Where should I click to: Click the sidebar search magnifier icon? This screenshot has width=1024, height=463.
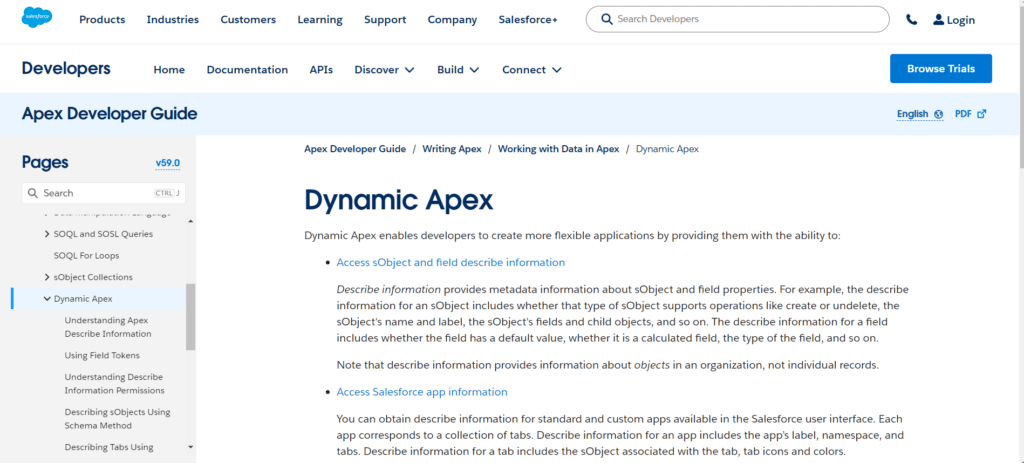(x=33, y=193)
